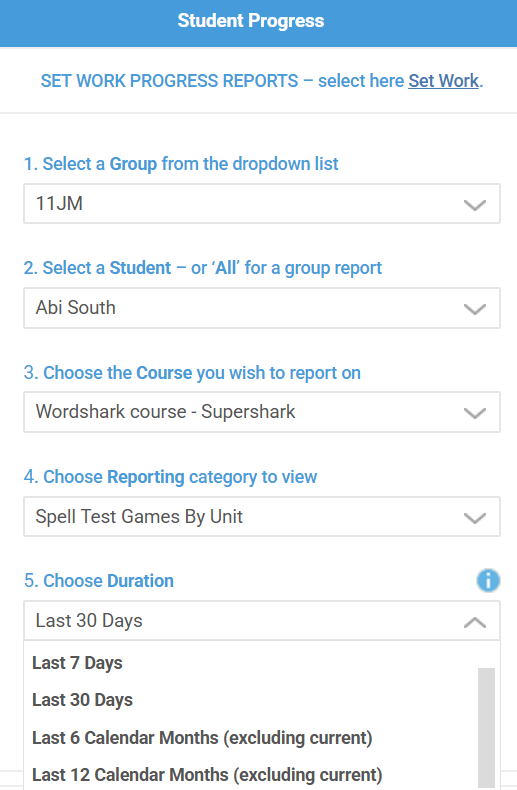Open the Group dropdown showing 11JM
The width and height of the screenshot is (517, 790).
[x=262, y=204]
